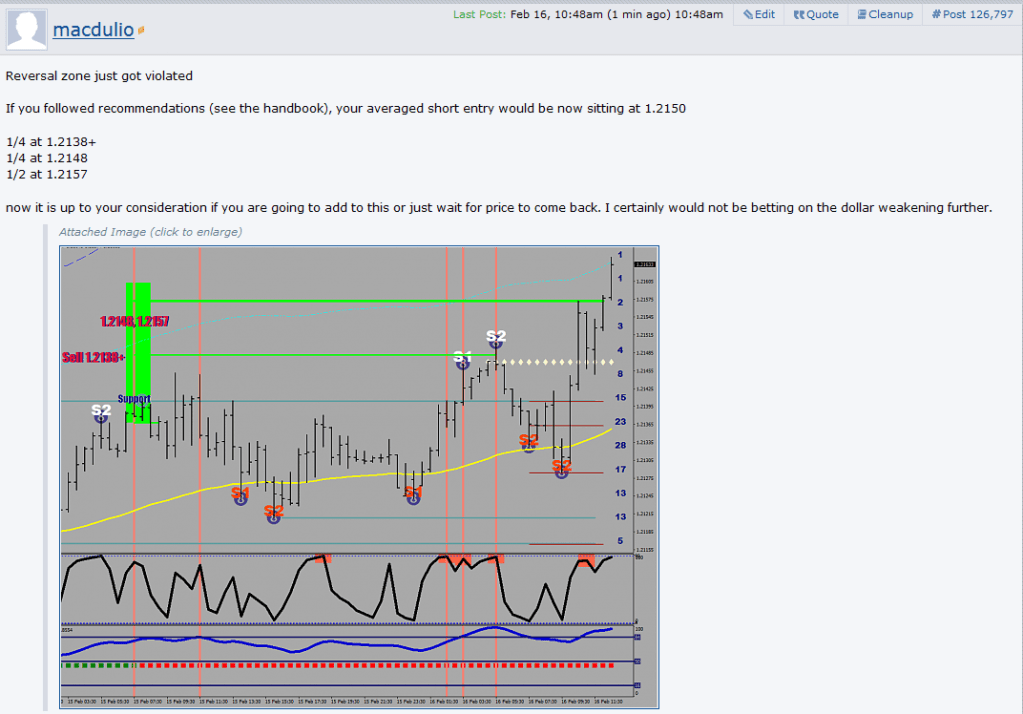Open the Post 126,797 permalink
Viewport: 1023px width, 714px height.
tap(972, 14)
